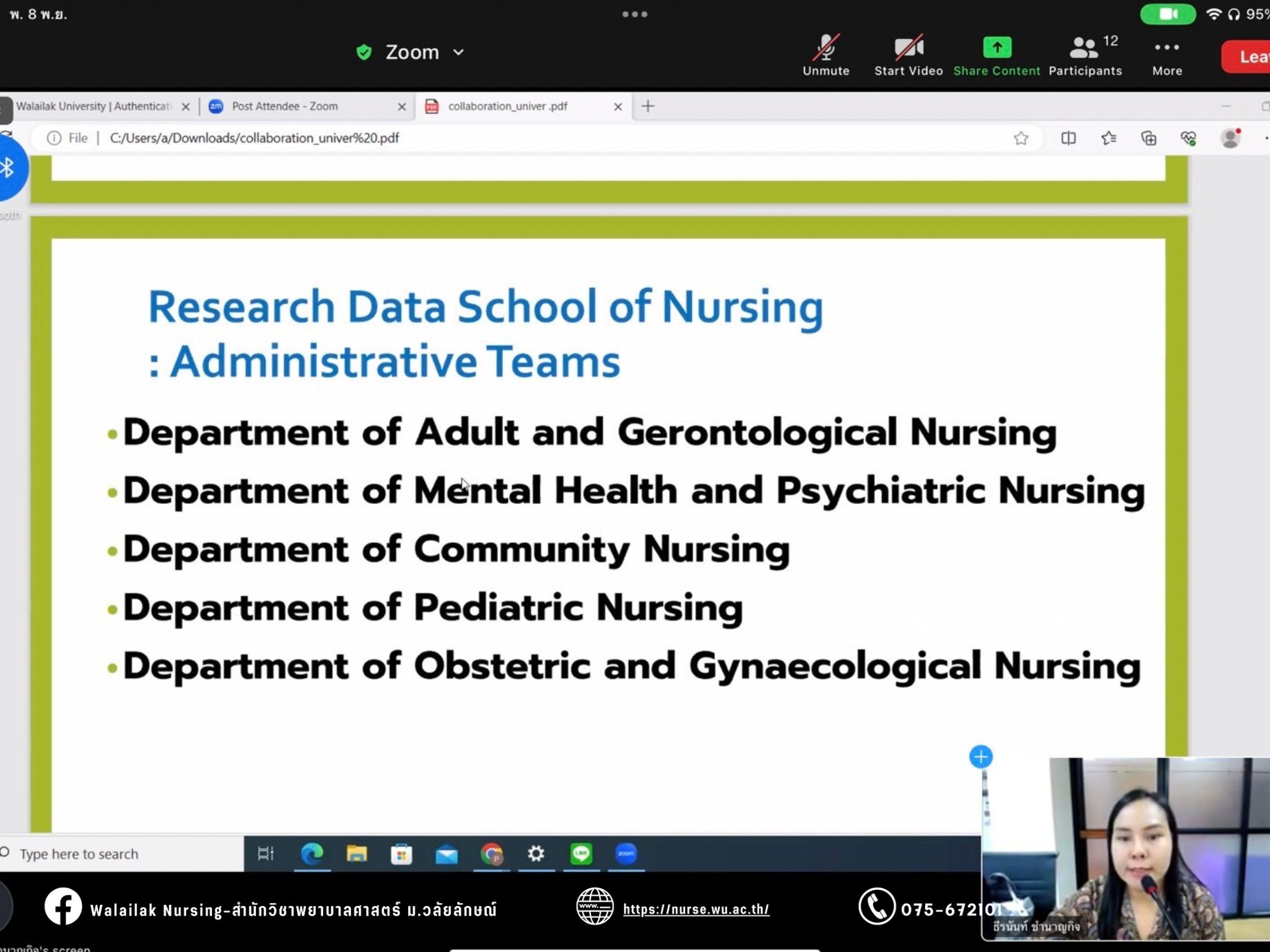Click the favorite star in address bar

pyautogui.click(x=1021, y=138)
